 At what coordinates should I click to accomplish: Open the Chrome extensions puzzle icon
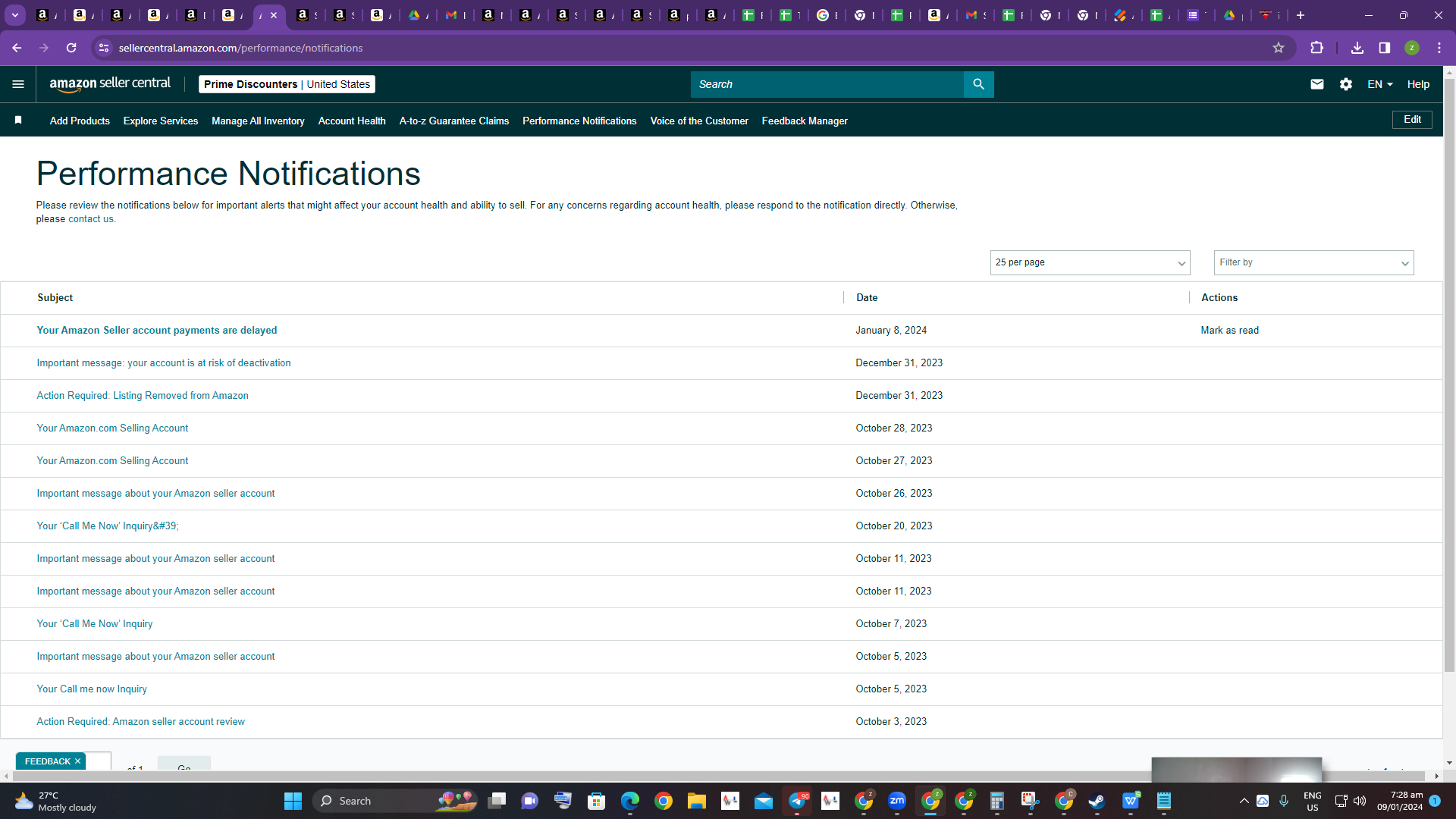(1317, 48)
